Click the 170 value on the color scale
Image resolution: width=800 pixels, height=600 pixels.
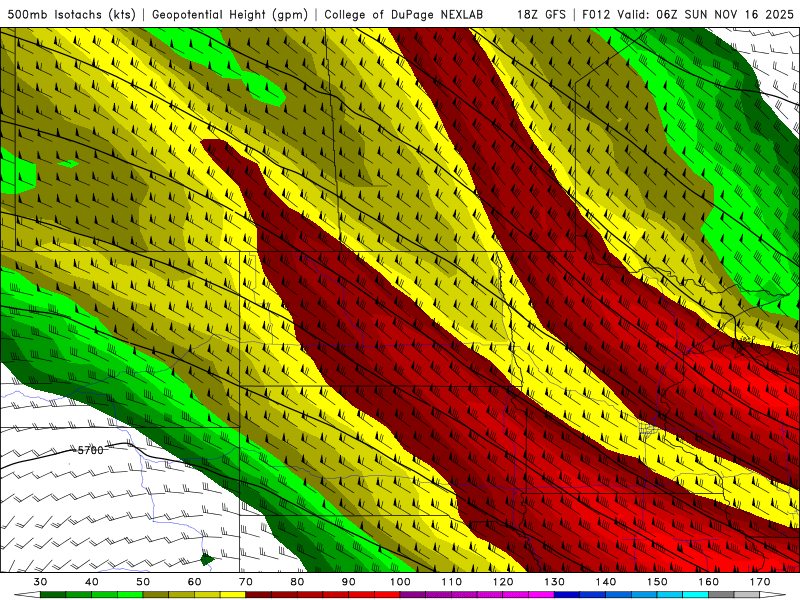point(760,582)
